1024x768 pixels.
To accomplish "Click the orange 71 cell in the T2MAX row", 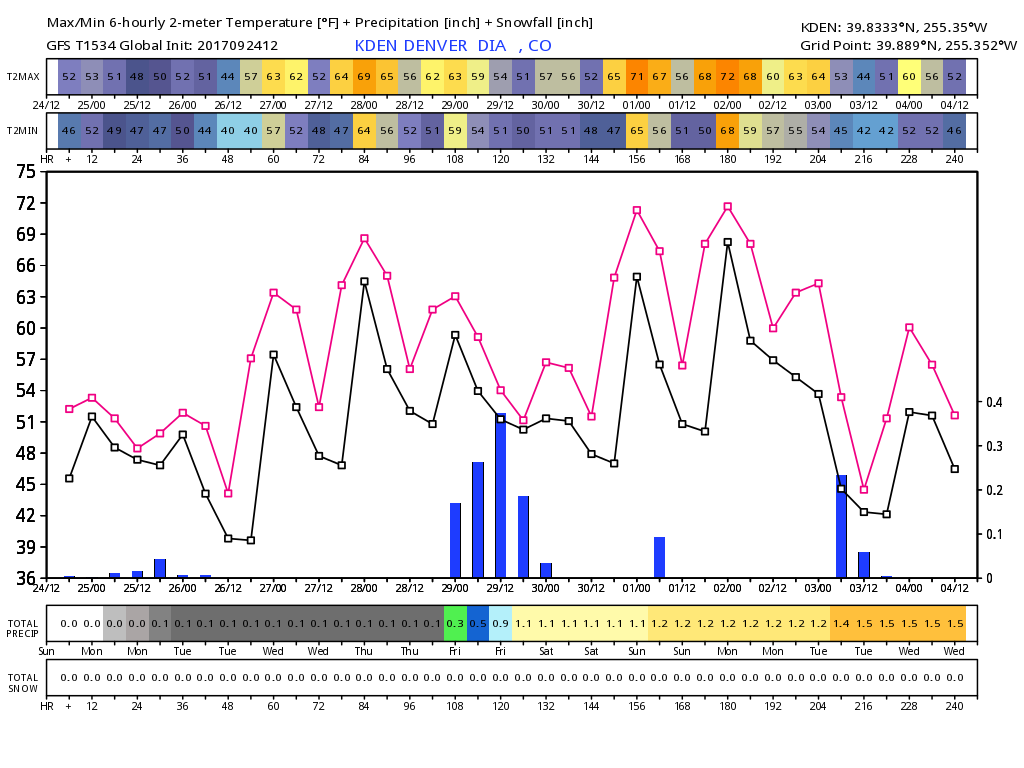I will pyautogui.click(x=637, y=76).
